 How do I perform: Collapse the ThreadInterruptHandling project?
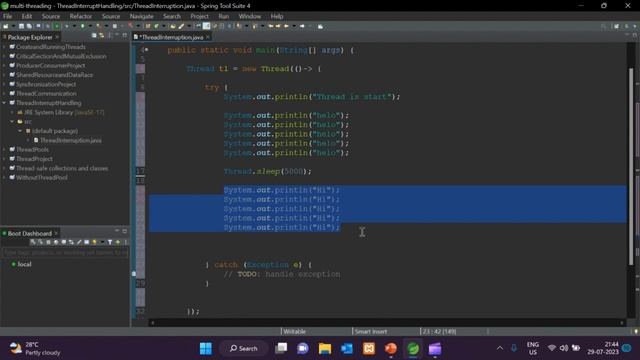click(4, 103)
